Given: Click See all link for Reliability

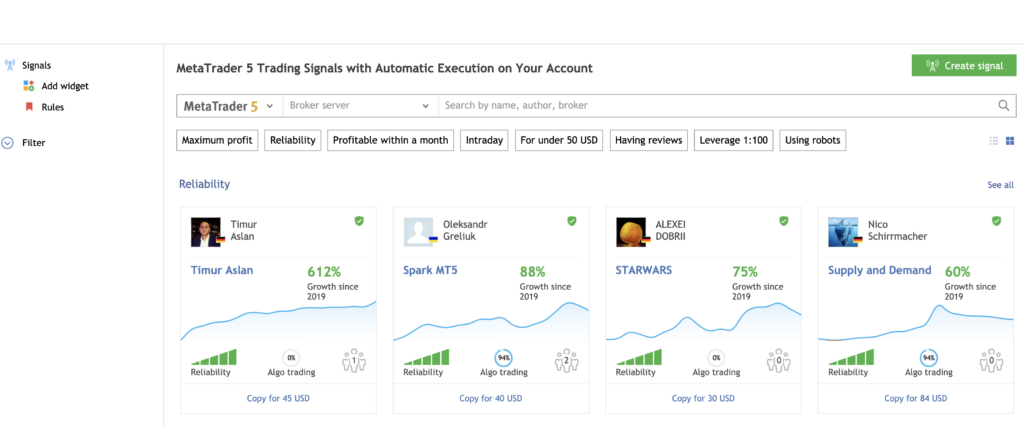Looking at the screenshot, I should click(x=1000, y=185).
